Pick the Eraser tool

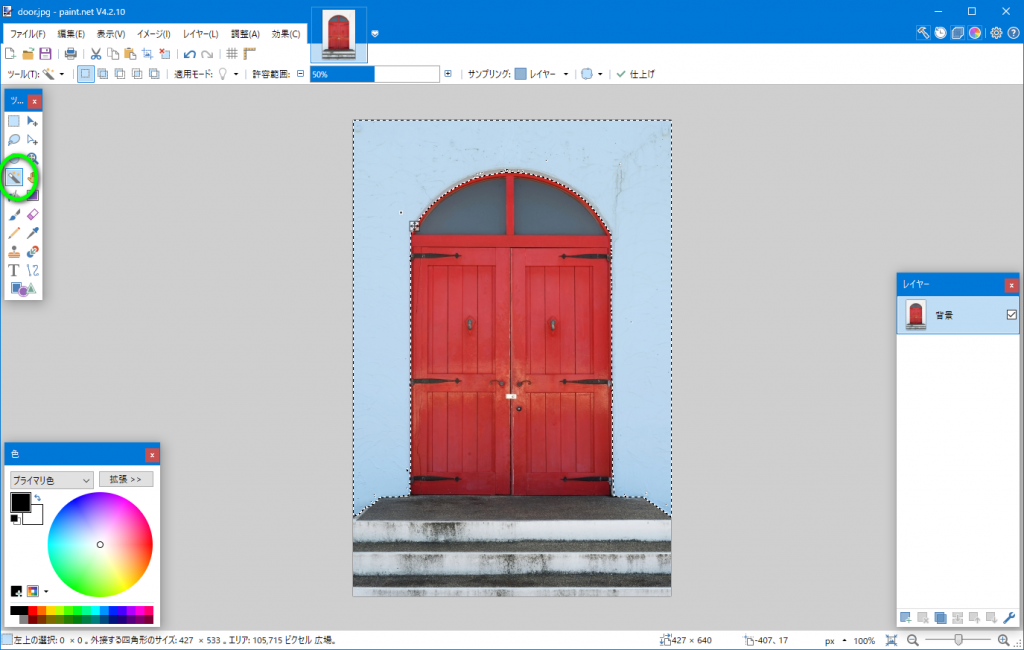pos(33,214)
